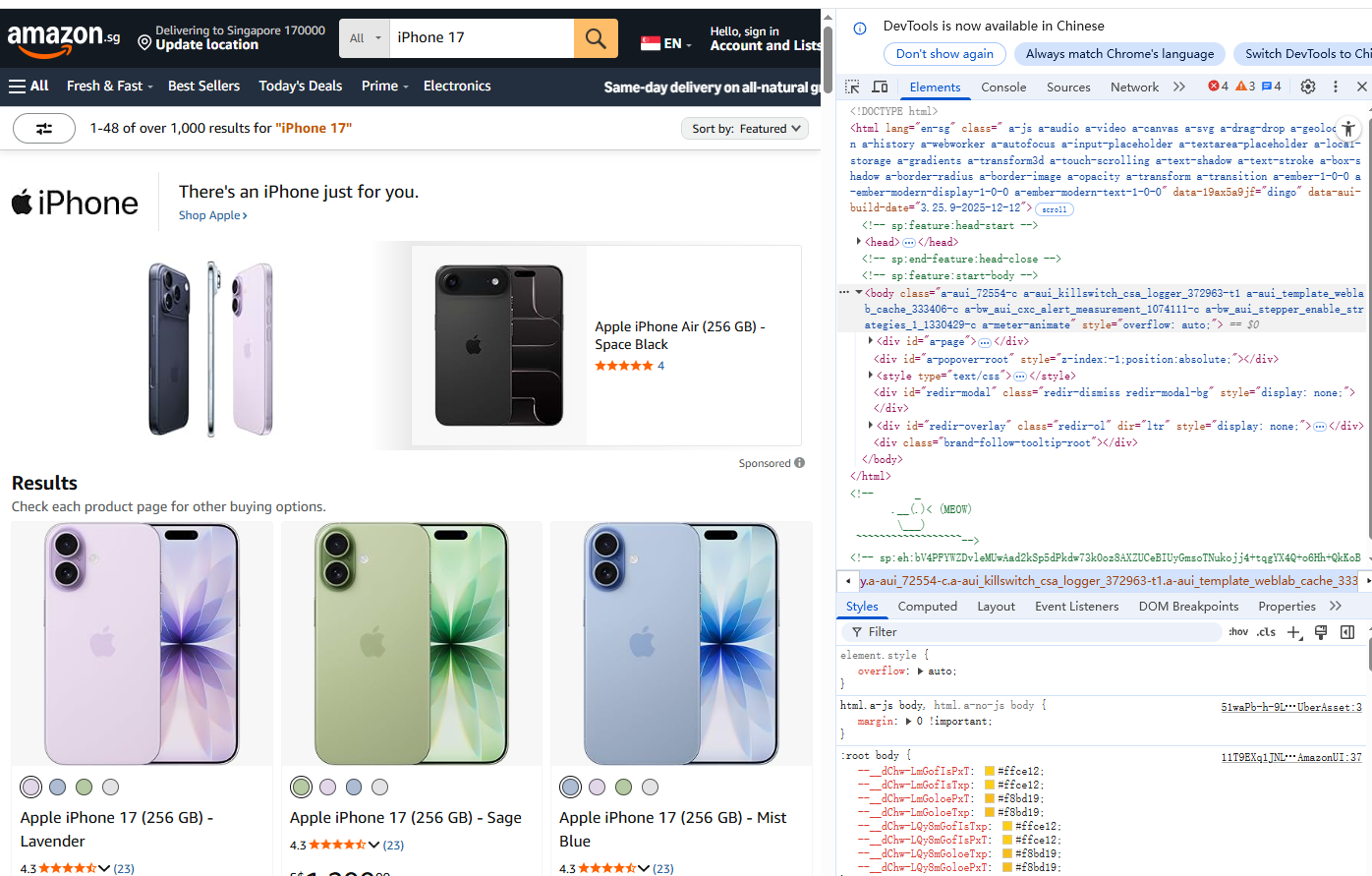Switch to the Console tab

pyautogui.click(x=1003, y=87)
